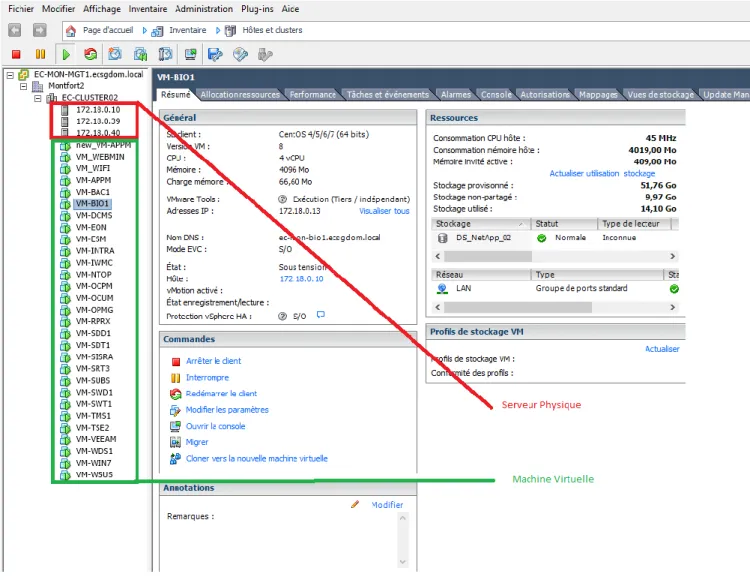Collapse the Montfort2 datacenter node

tap(23, 87)
